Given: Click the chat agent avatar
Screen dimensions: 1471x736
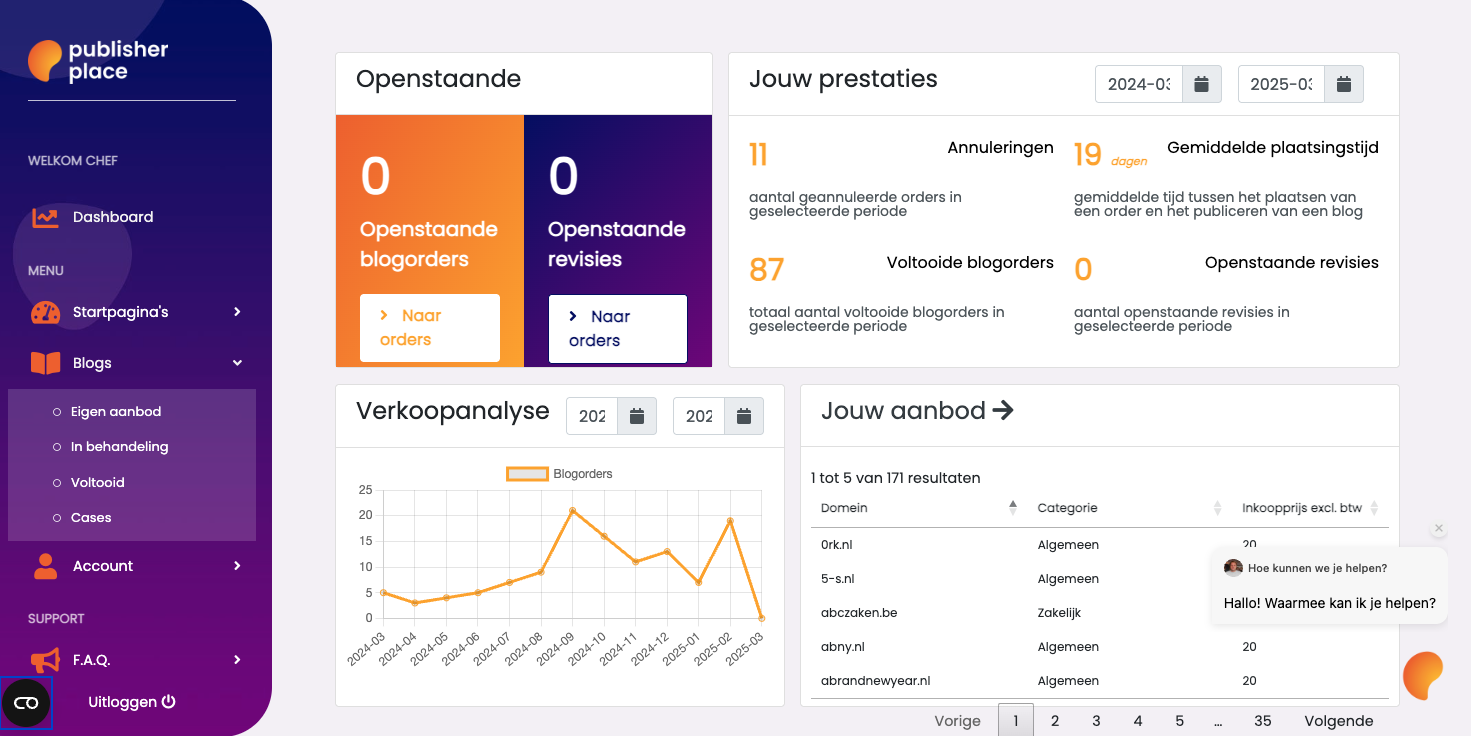Looking at the screenshot, I should (x=1233, y=568).
